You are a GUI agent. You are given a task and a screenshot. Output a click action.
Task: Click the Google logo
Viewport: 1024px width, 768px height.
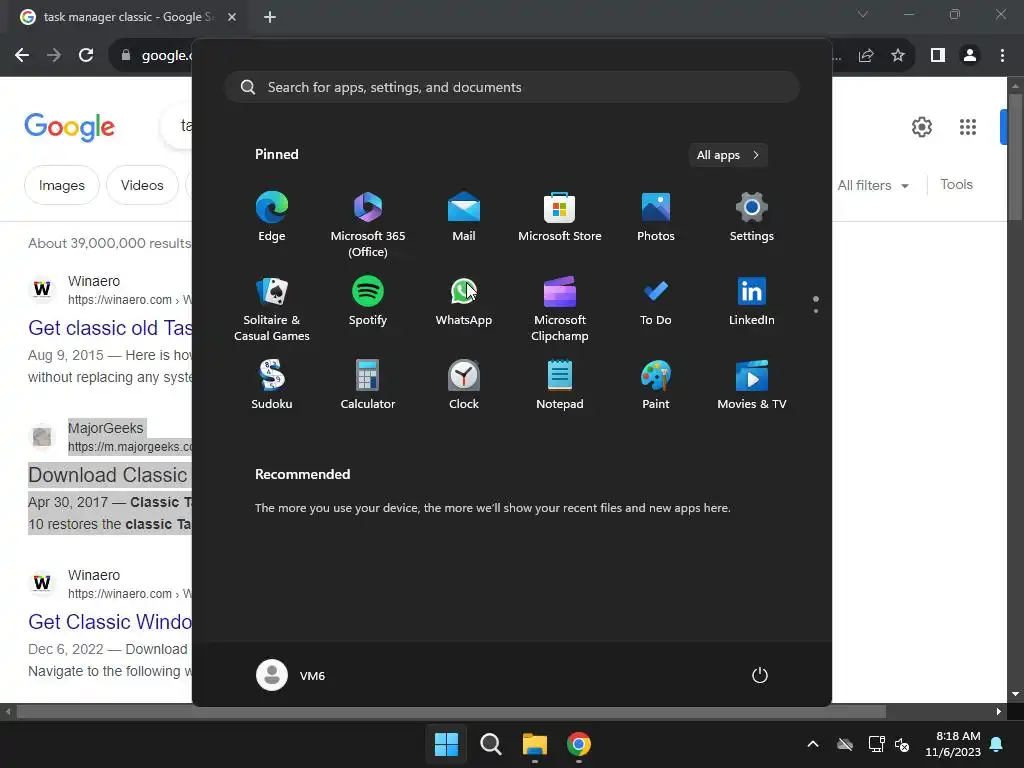[69, 127]
